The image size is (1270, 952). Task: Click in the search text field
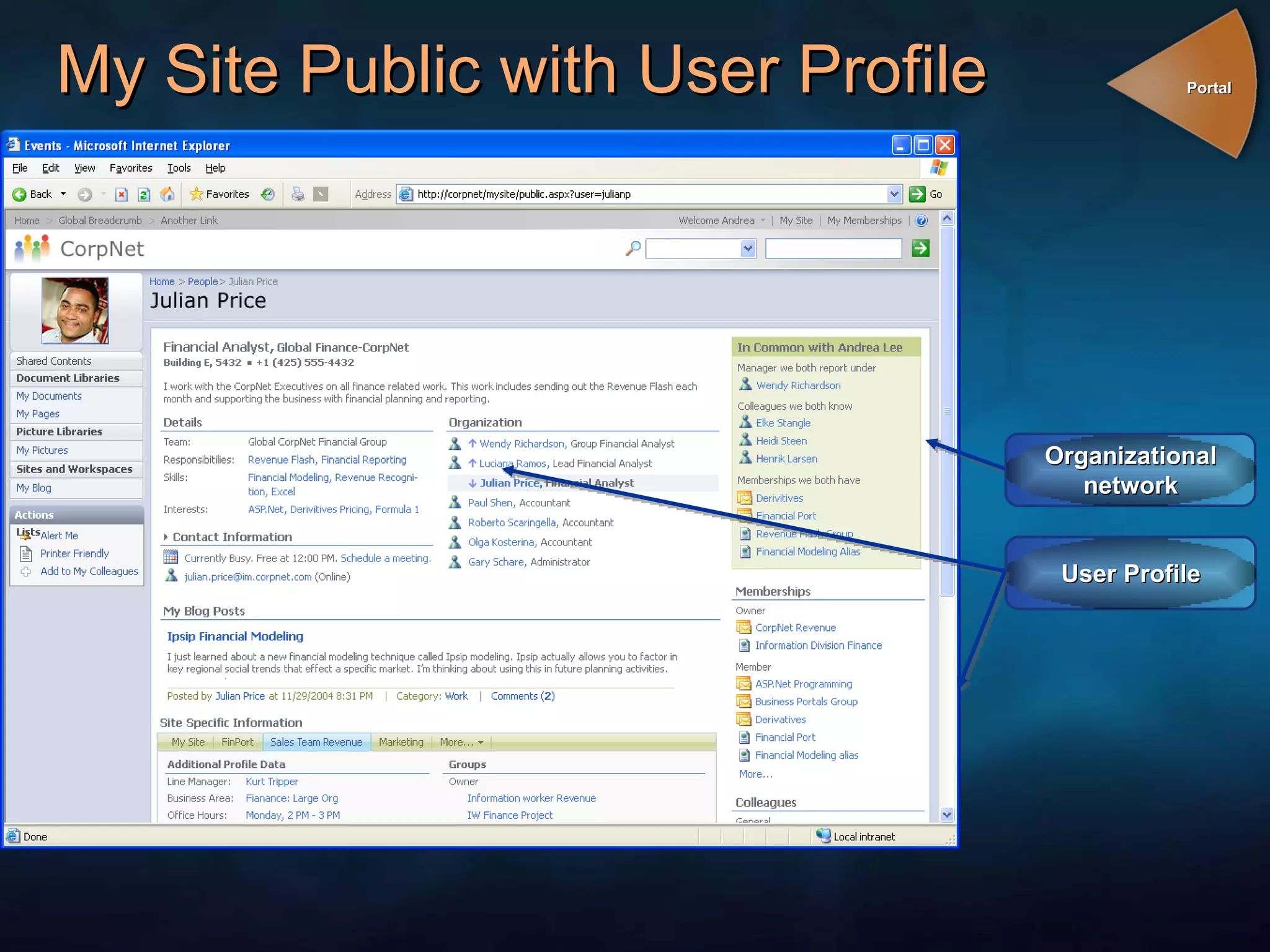pos(833,249)
